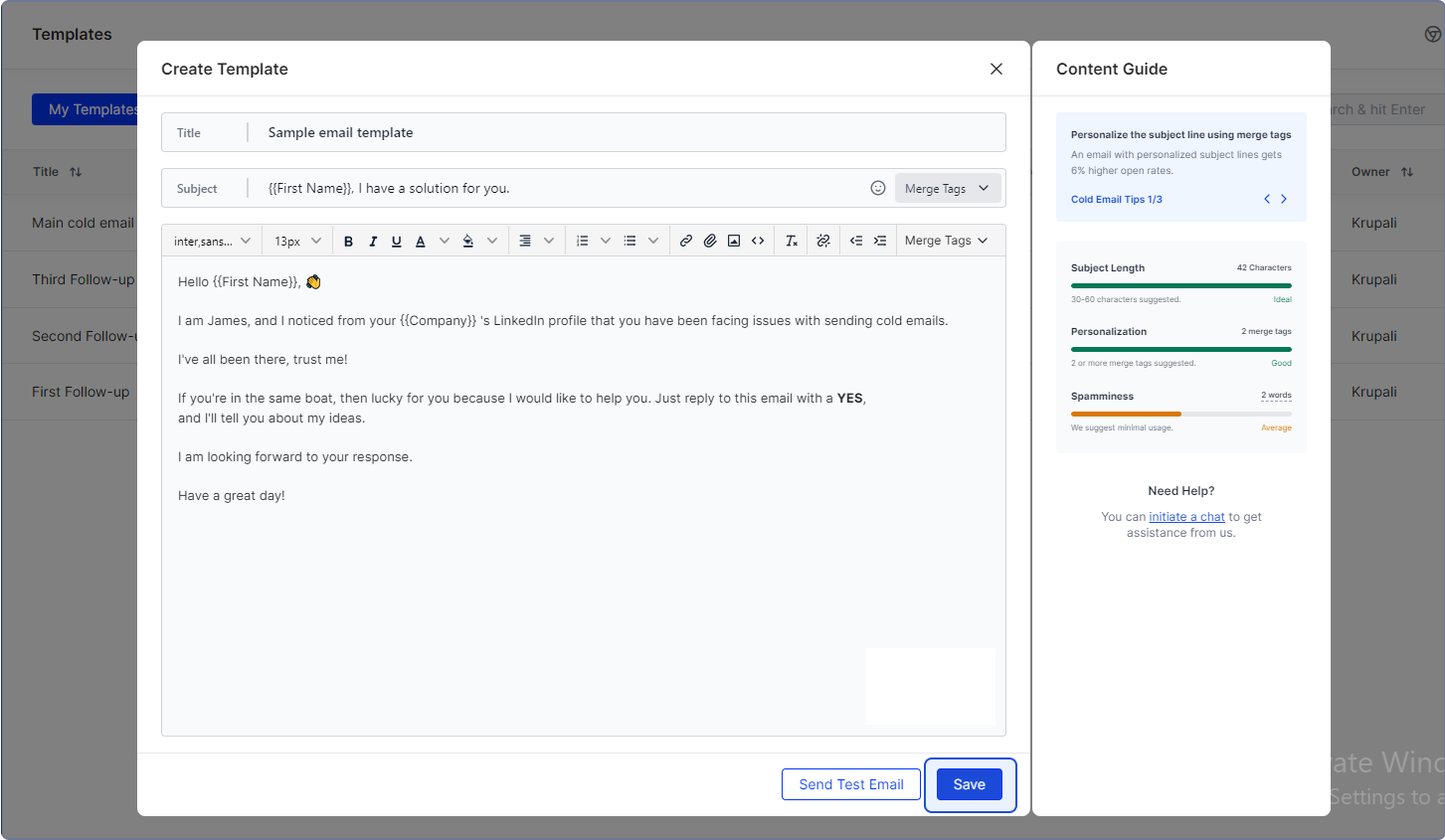Toggle bold formatting in editor toolbar
Image resolution: width=1445 pixels, height=840 pixels.
click(x=348, y=241)
